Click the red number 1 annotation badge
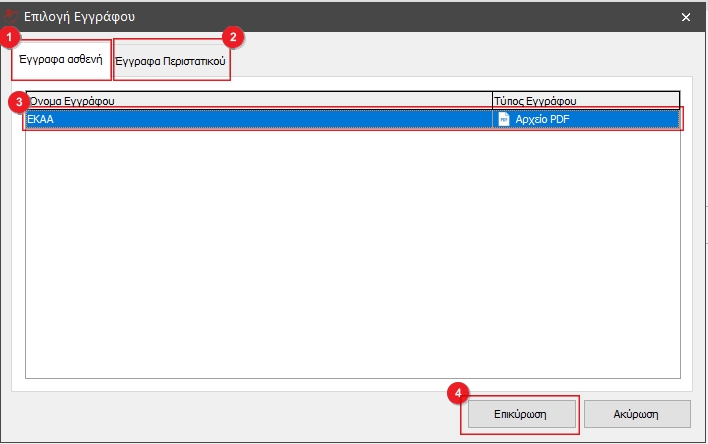708x444 pixels. pyautogui.click(x=11, y=37)
